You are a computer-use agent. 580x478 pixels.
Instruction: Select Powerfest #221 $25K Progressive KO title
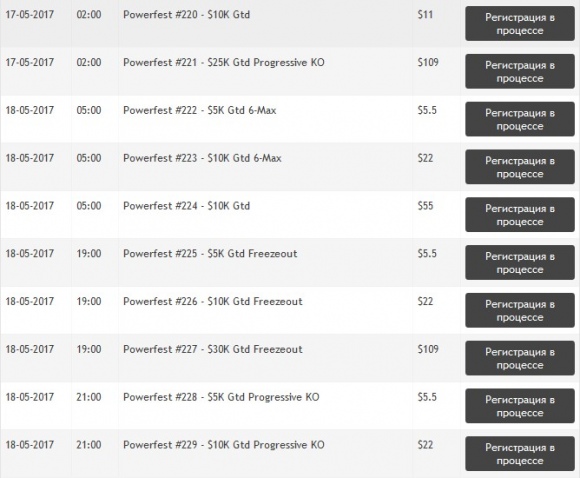click(224, 63)
